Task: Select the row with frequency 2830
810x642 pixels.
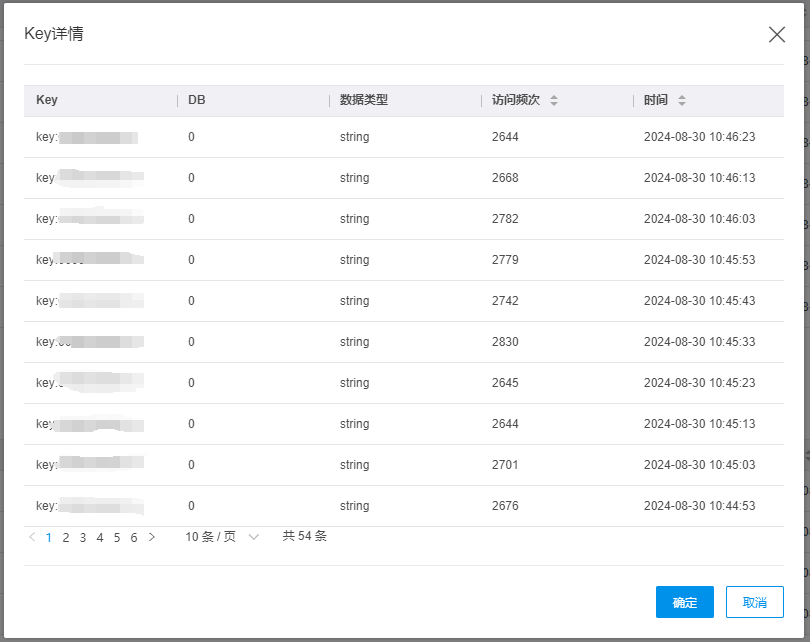Action: pos(404,342)
